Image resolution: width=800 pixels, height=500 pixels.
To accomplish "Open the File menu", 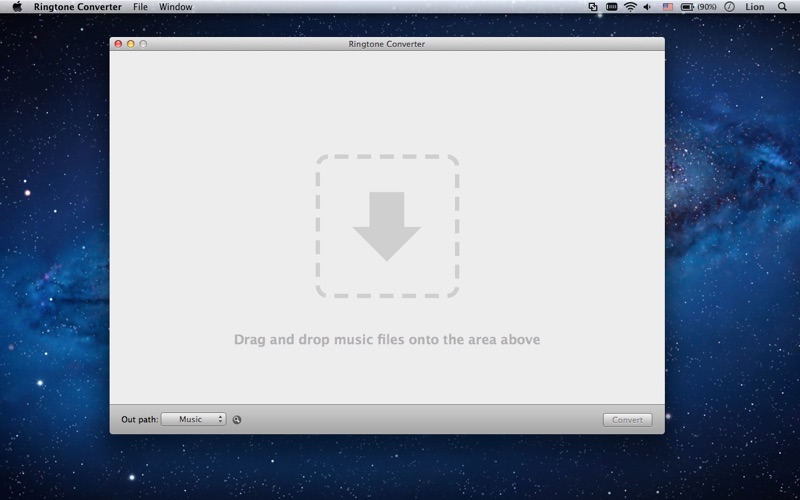I will coord(140,7).
